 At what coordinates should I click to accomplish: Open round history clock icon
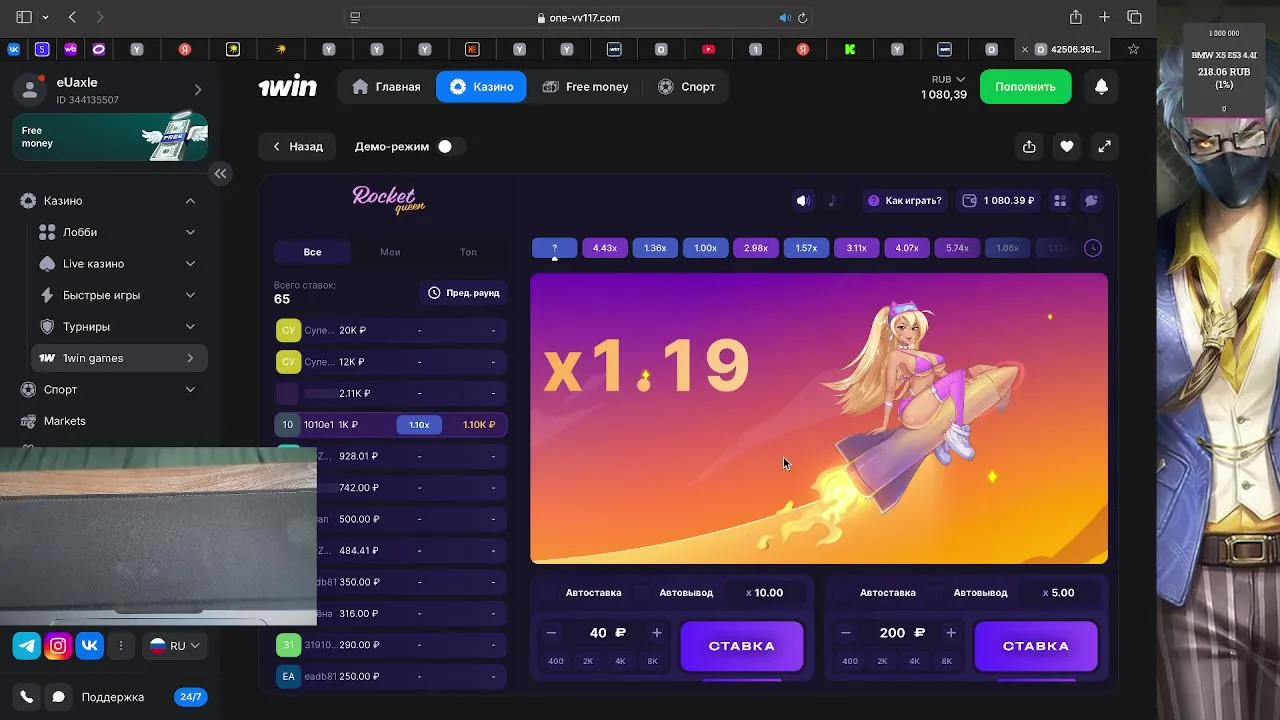(x=1092, y=248)
